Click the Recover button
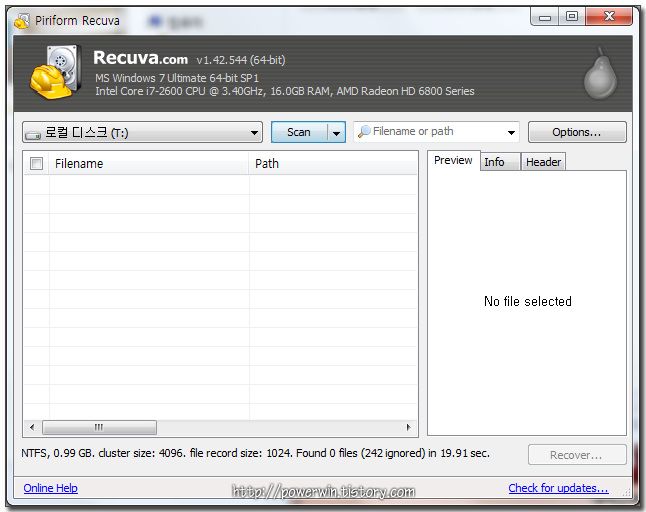 point(577,455)
